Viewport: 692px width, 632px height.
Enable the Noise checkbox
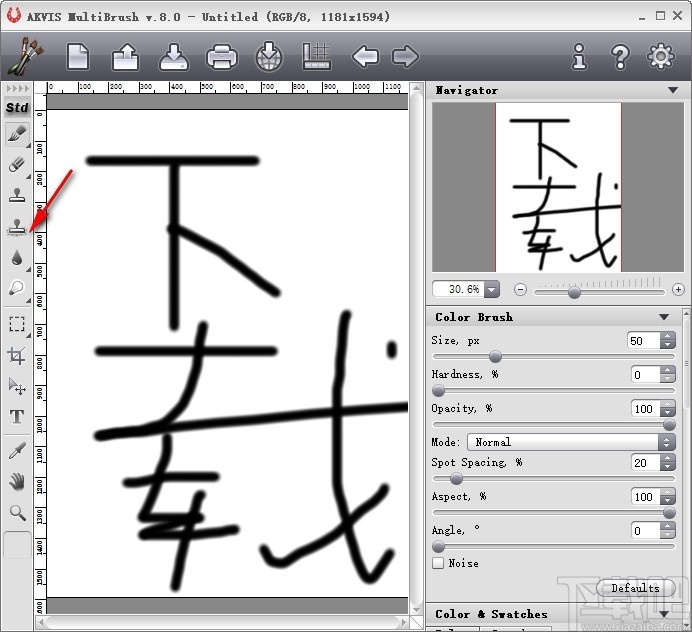[438, 563]
